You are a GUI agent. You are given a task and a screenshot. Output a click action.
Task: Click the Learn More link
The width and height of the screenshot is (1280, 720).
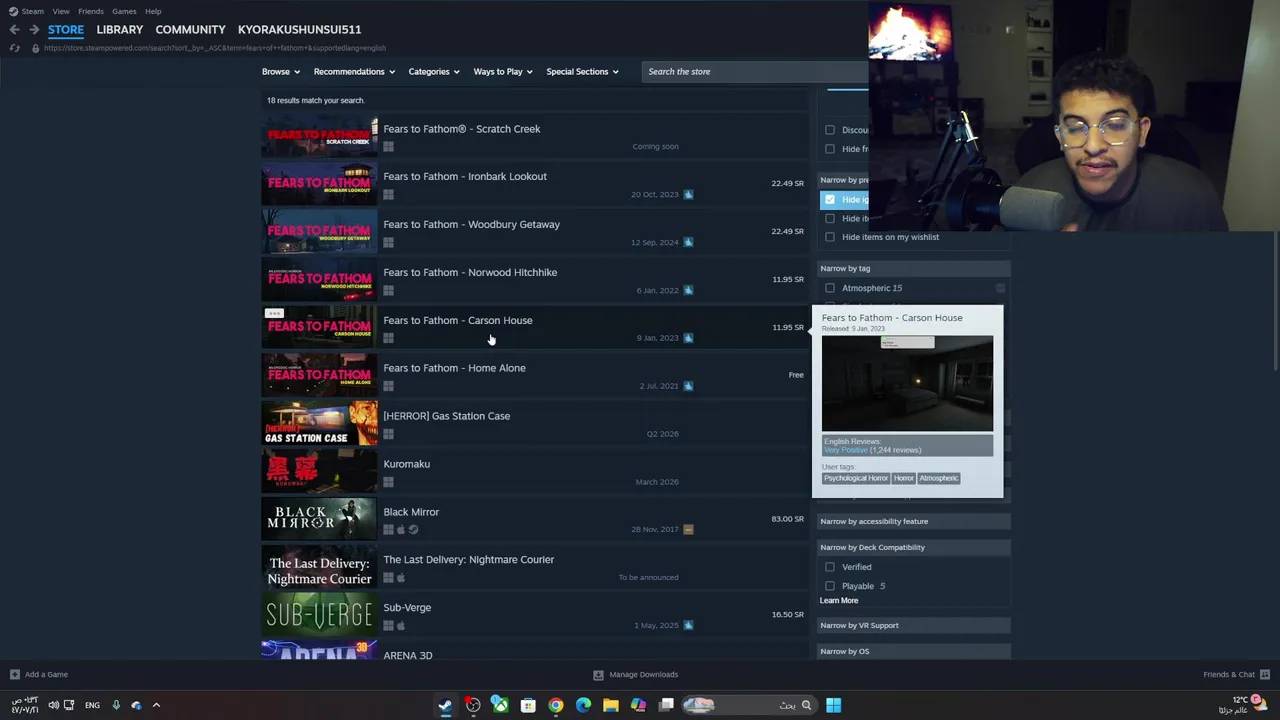click(839, 601)
